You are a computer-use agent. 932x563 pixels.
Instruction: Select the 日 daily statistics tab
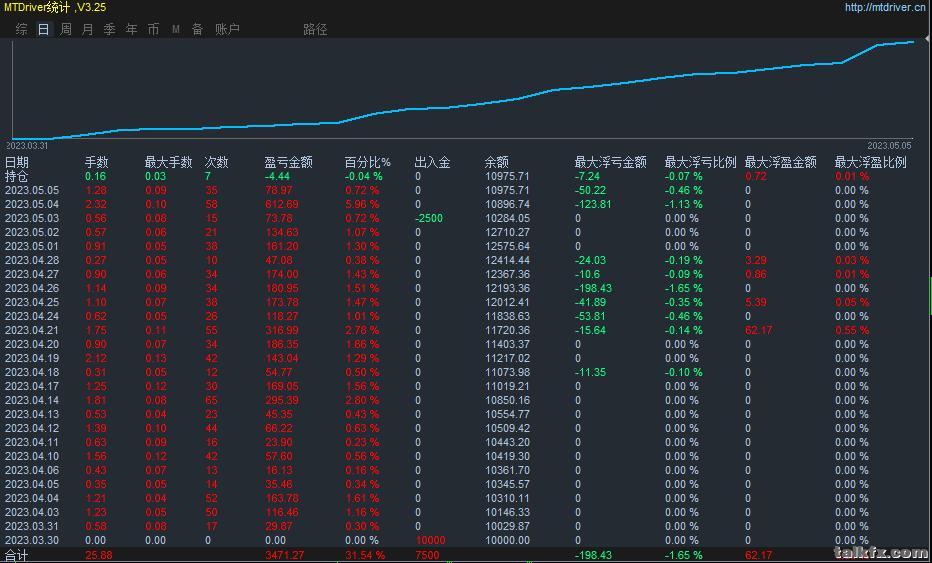coord(43,29)
